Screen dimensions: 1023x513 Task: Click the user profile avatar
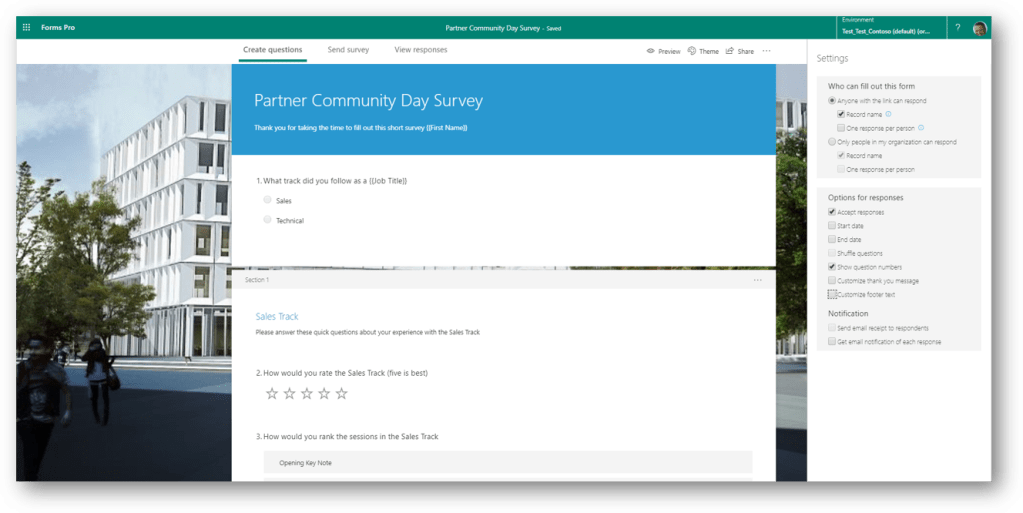click(979, 28)
